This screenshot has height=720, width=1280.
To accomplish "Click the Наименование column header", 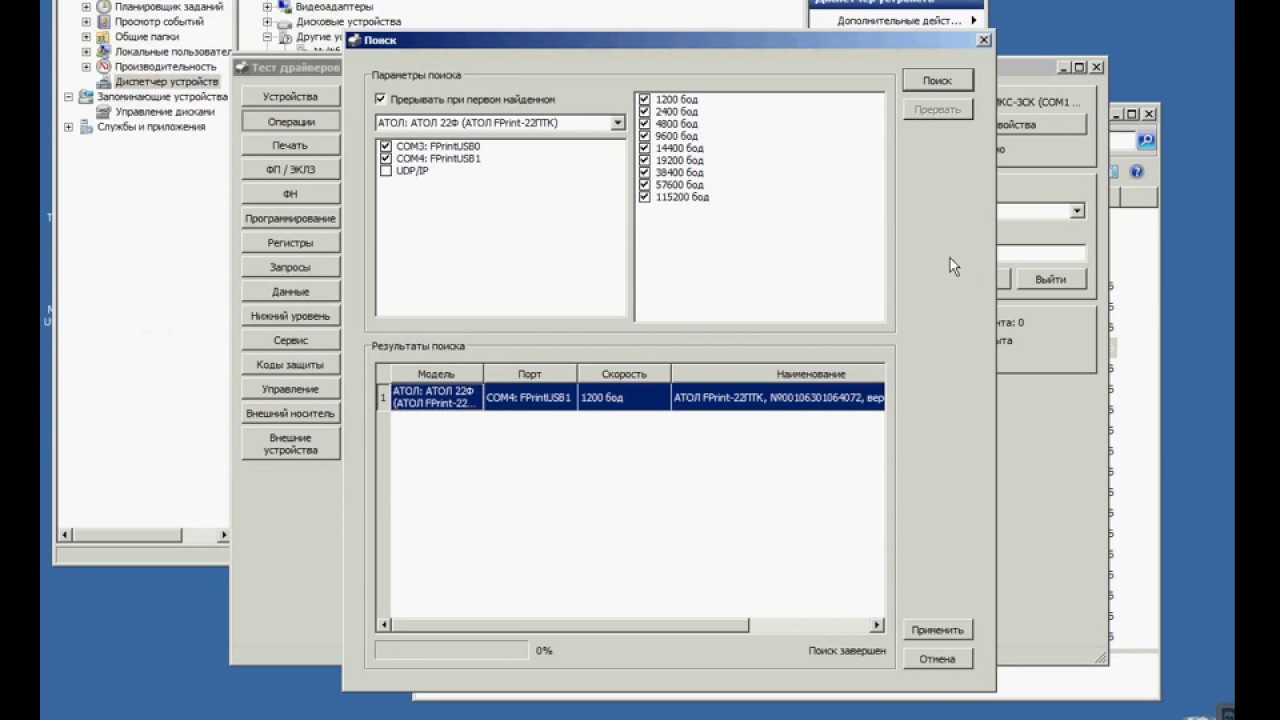I will click(778, 374).
